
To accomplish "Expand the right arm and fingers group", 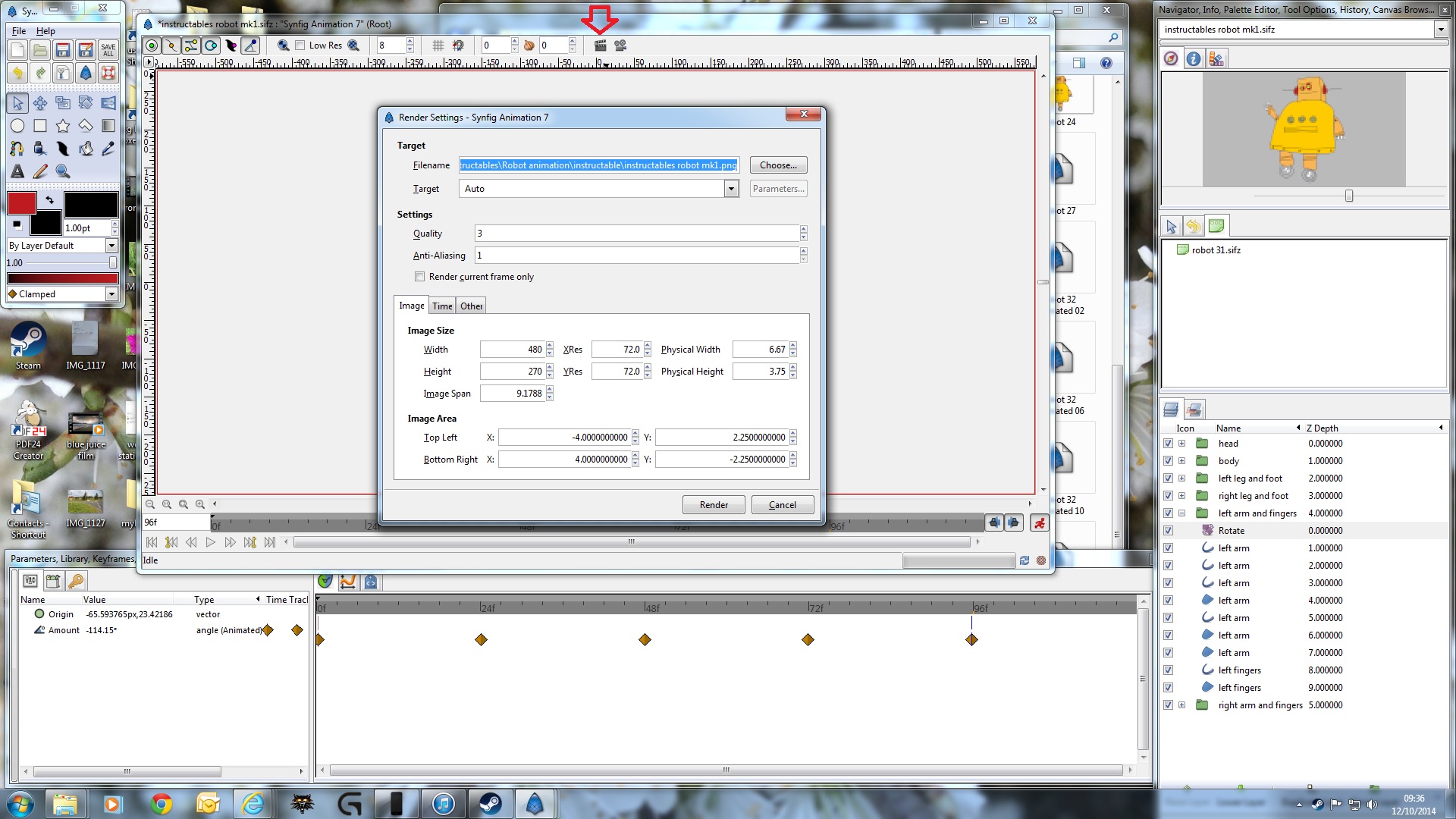I will click(1181, 705).
